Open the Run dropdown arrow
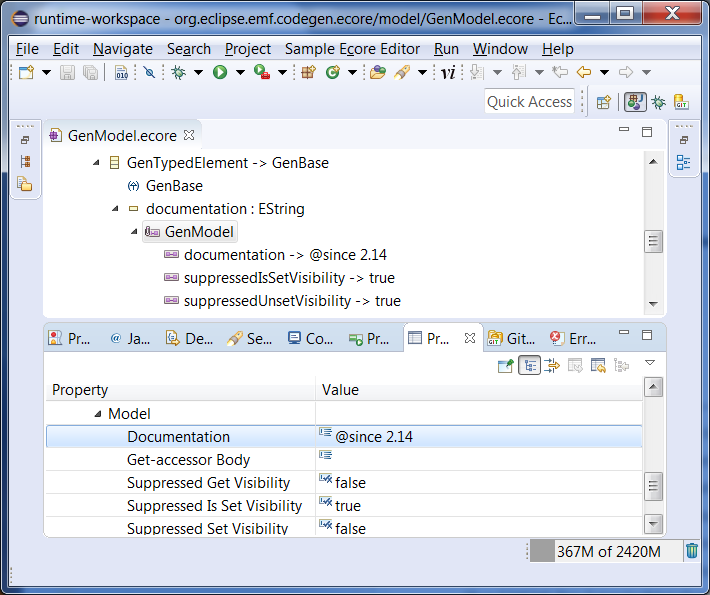Screen dimensions: 710x595 (240, 72)
